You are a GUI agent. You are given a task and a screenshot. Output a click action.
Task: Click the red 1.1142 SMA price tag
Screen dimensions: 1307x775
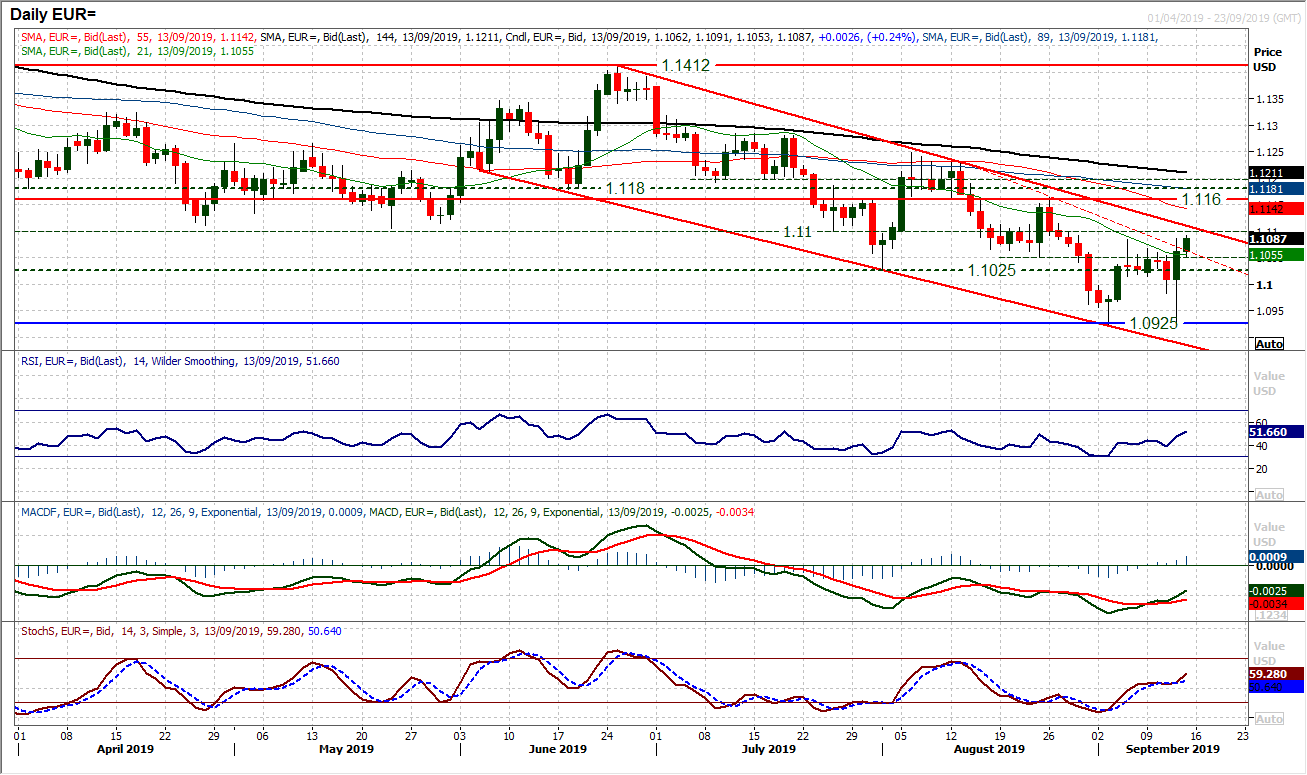(1277, 208)
